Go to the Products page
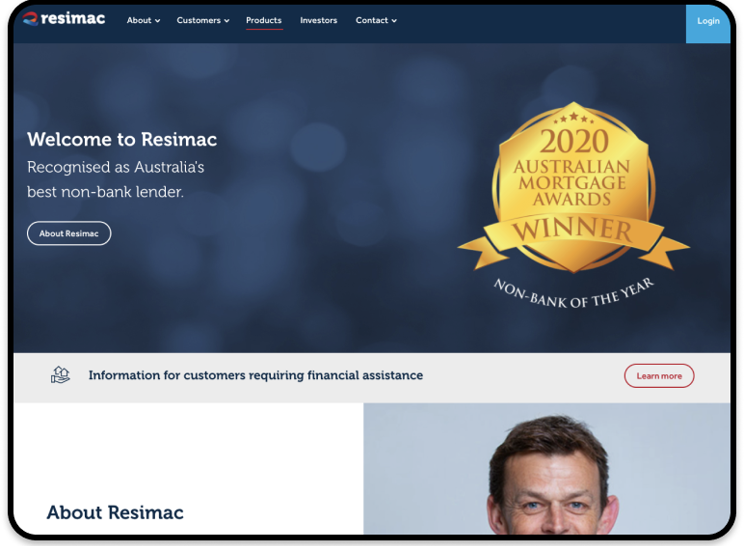Image resolution: width=744 pixels, height=546 pixels. pyautogui.click(x=264, y=20)
